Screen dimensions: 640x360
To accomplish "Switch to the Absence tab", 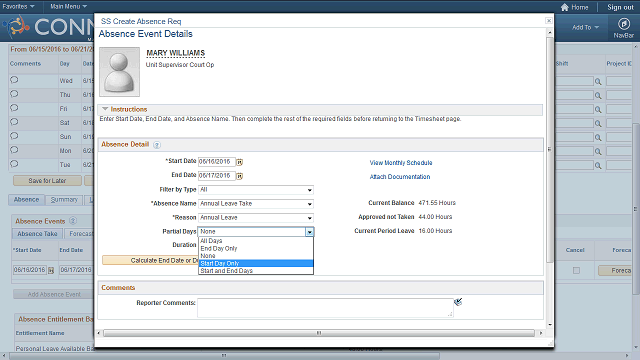I will point(27,200).
